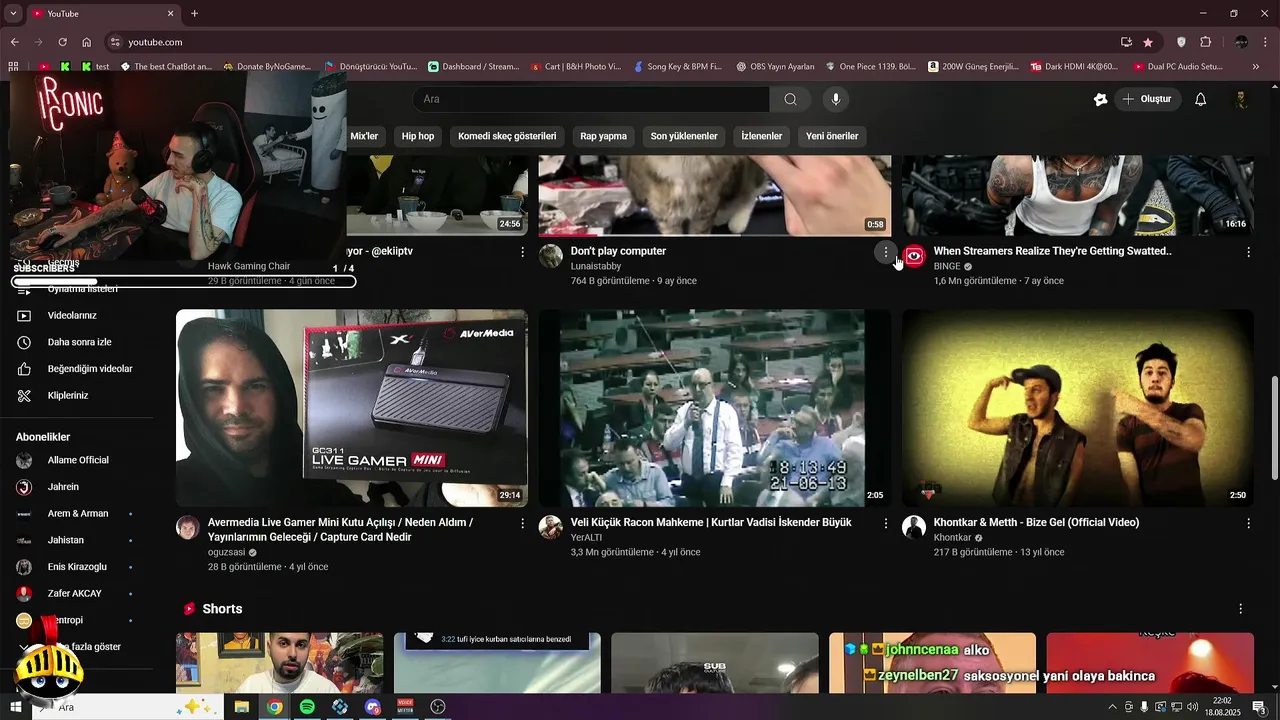Open the Don't play computer video title
This screenshot has height=720, width=1280.
coord(618,251)
